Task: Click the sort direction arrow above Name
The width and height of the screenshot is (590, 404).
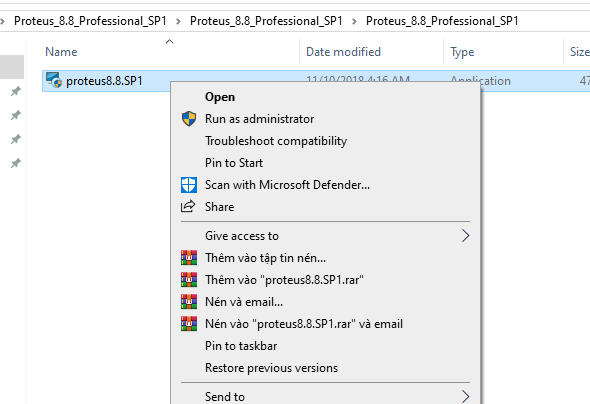Action: coord(170,41)
